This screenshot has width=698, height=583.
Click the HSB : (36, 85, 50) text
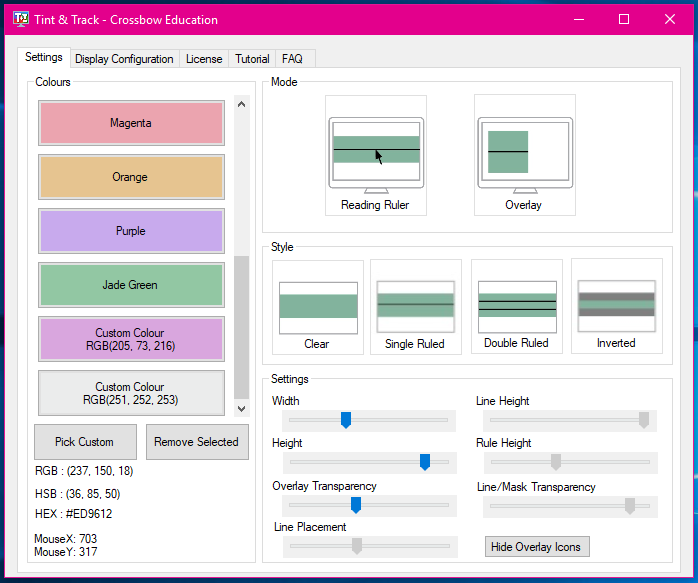(x=77, y=494)
